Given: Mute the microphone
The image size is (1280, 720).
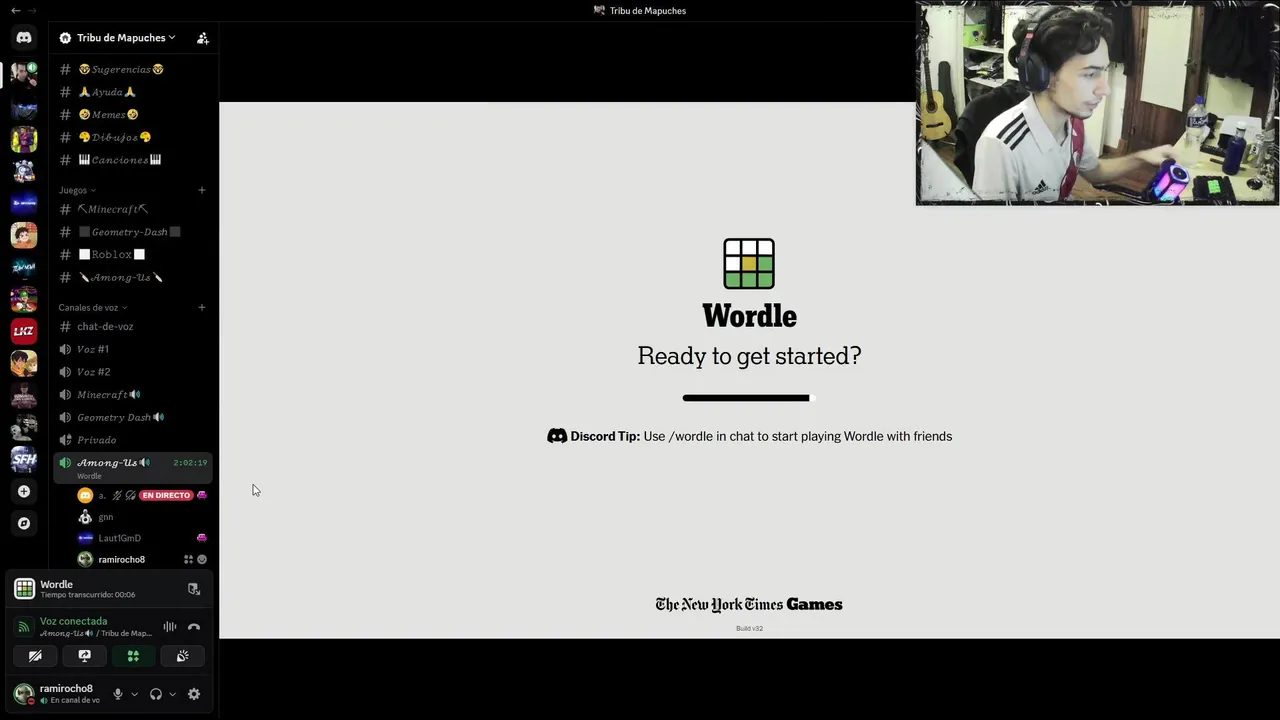Looking at the screenshot, I should click(x=118, y=694).
